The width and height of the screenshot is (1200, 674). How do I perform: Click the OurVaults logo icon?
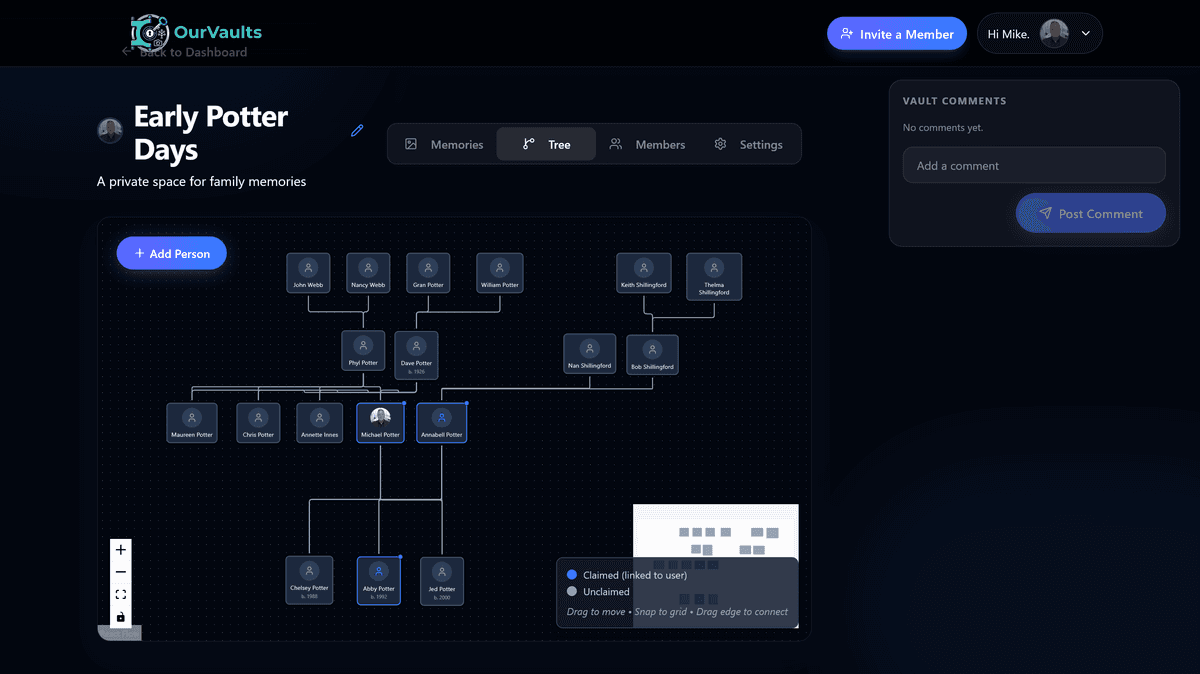coord(148,33)
